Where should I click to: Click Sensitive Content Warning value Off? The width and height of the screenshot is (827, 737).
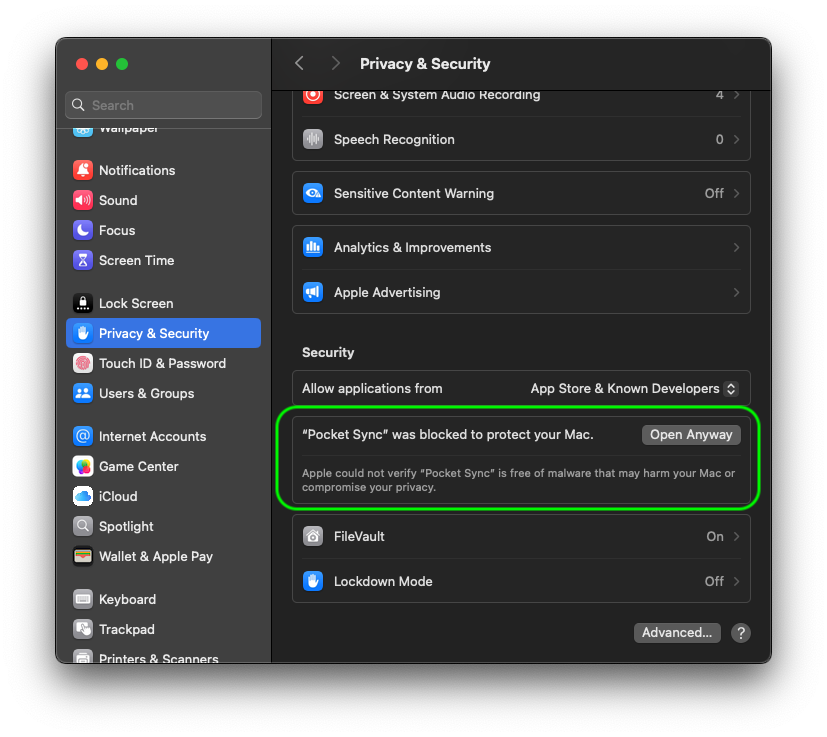[x=714, y=194]
